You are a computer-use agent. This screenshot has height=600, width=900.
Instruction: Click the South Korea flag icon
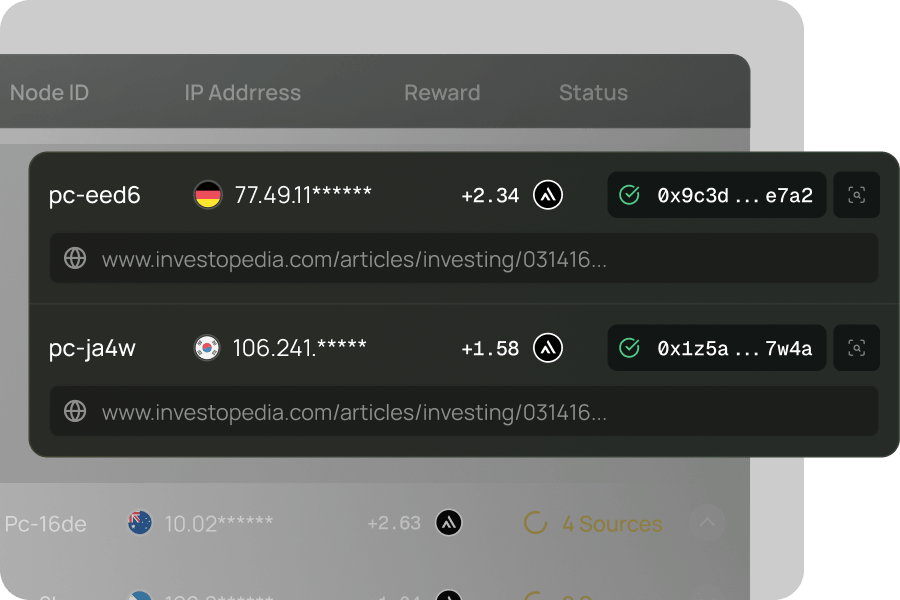pos(207,348)
